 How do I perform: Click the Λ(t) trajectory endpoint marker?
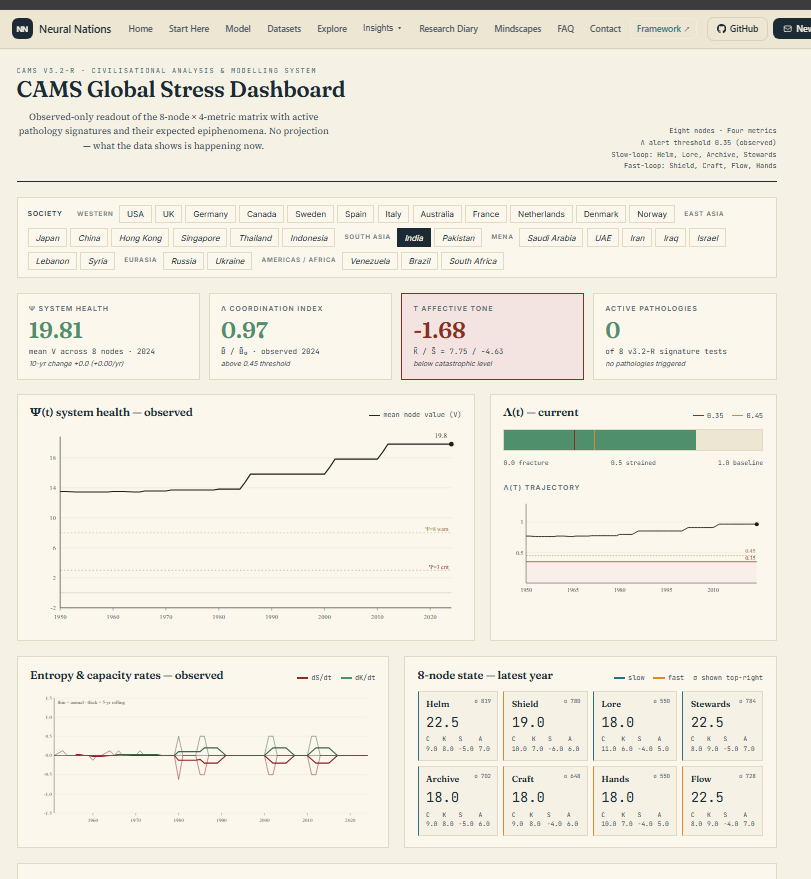(757, 524)
